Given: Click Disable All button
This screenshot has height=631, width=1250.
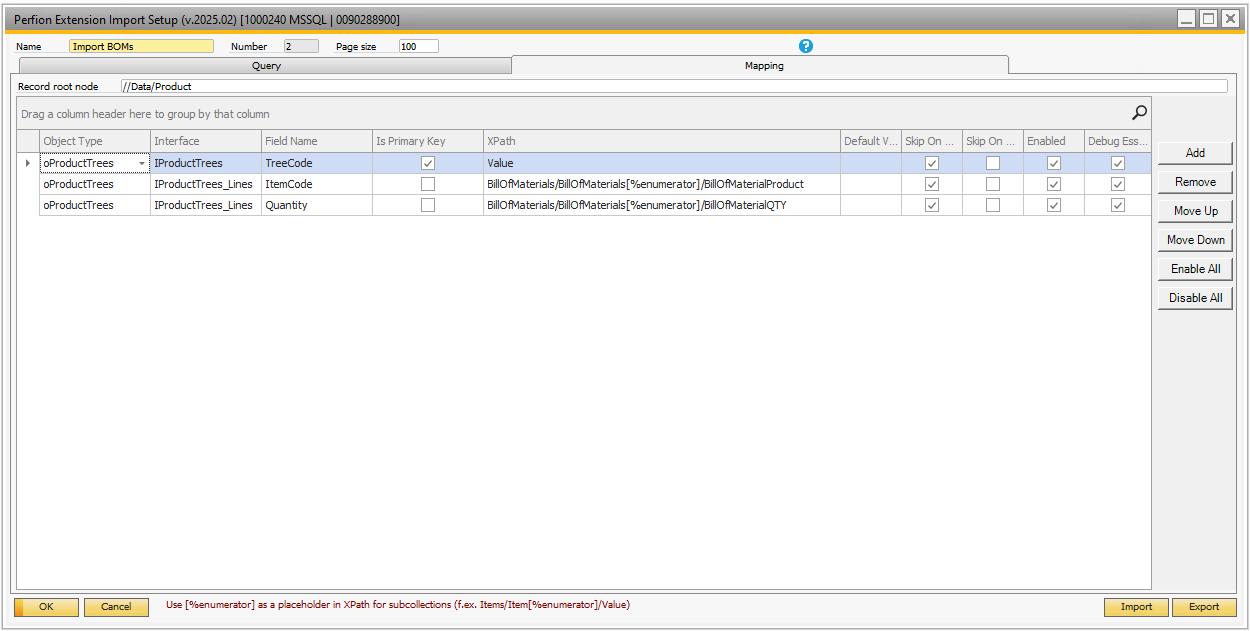Looking at the screenshot, I should click(x=1195, y=298).
